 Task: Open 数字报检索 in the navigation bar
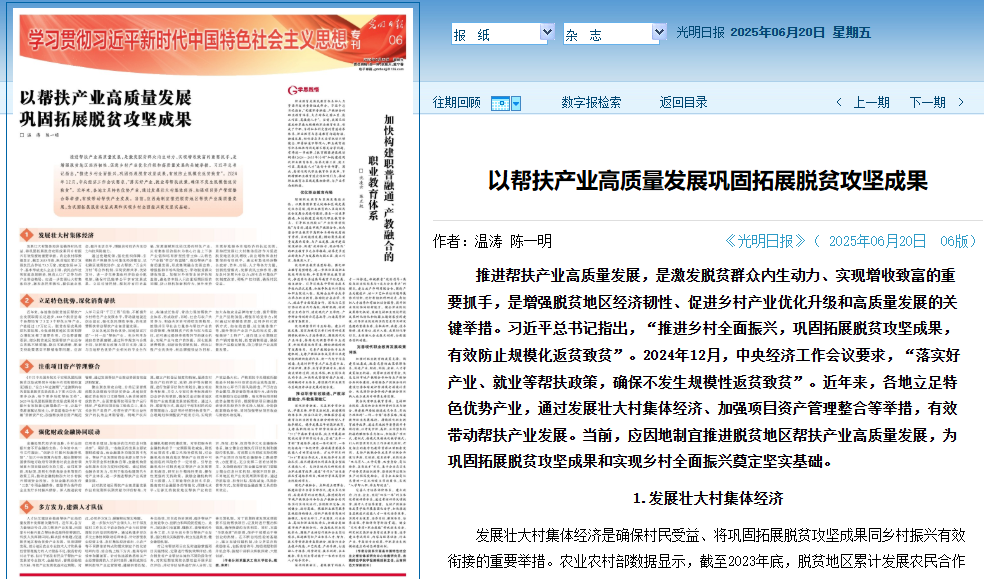(x=591, y=102)
